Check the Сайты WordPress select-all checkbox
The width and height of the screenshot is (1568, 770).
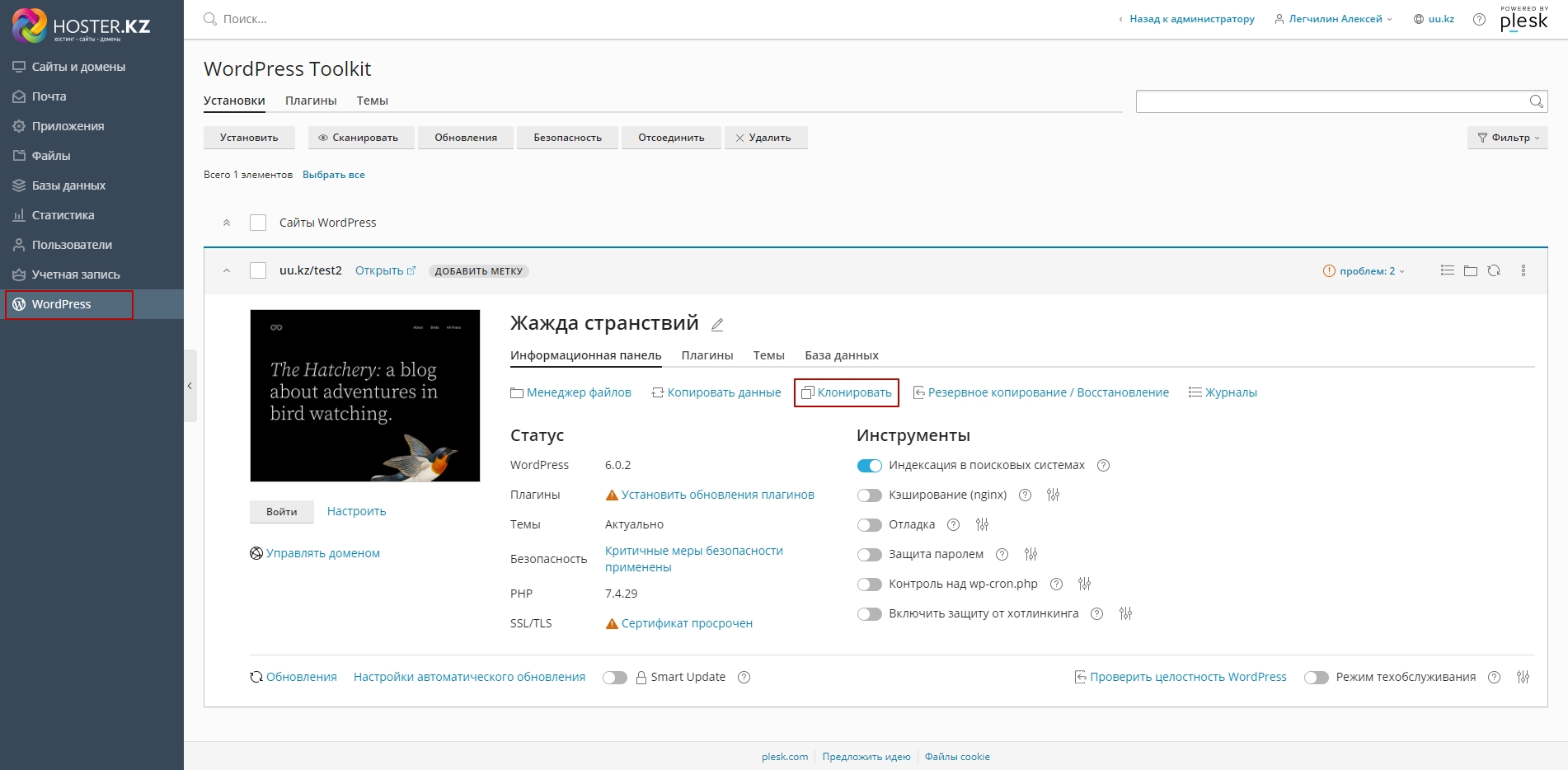click(x=258, y=223)
